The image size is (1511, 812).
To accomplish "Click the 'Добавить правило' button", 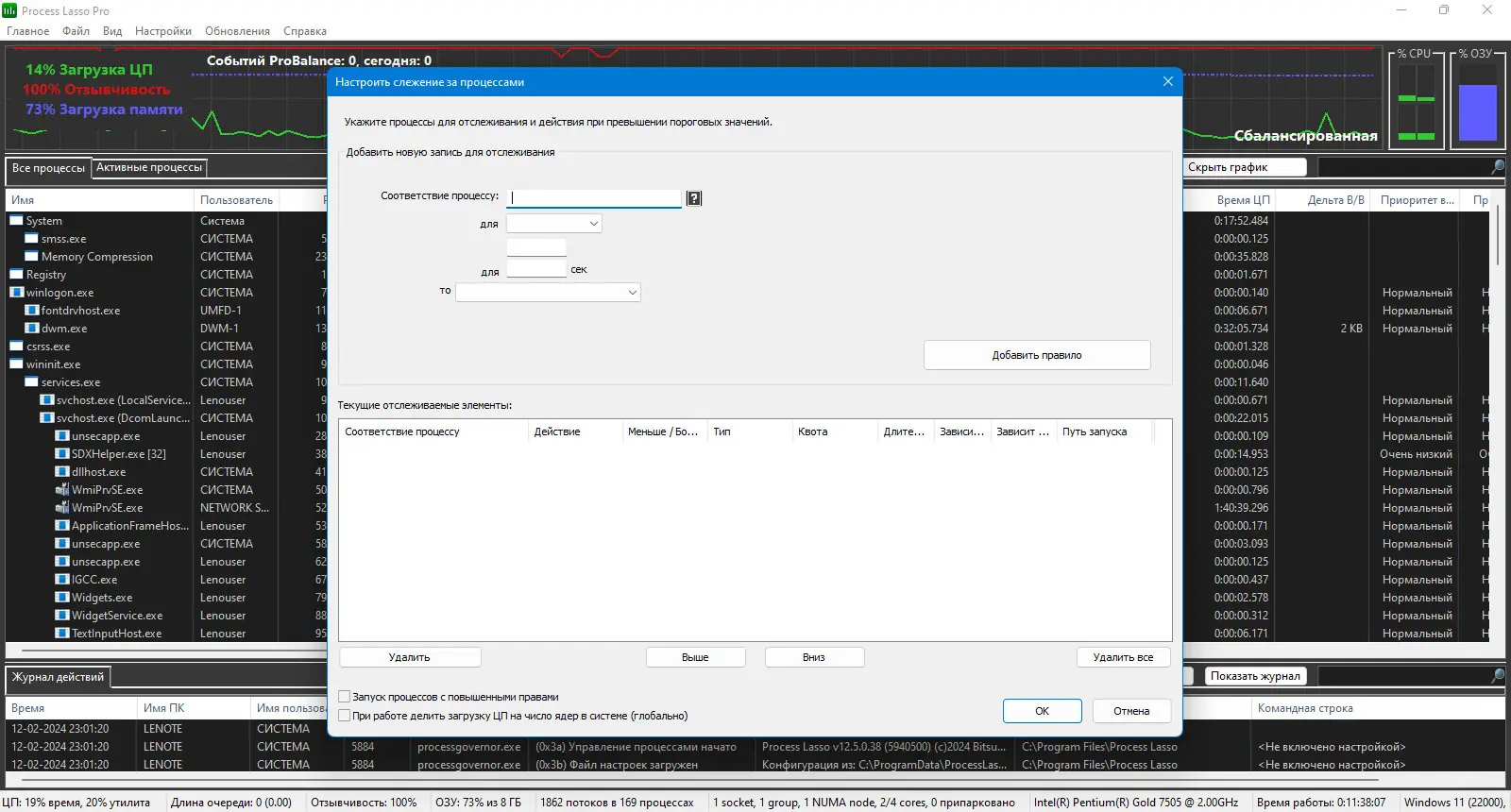I will [x=1037, y=355].
